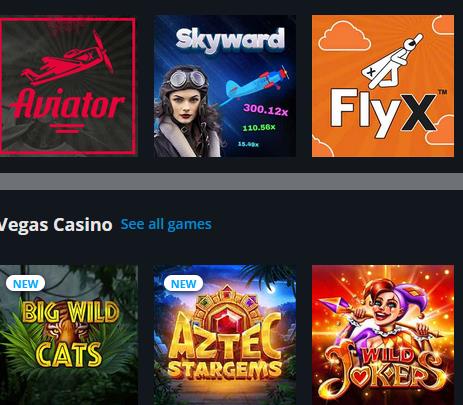Open the Wild Jokers game tile
463x405 pixels.
click(383, 335)
